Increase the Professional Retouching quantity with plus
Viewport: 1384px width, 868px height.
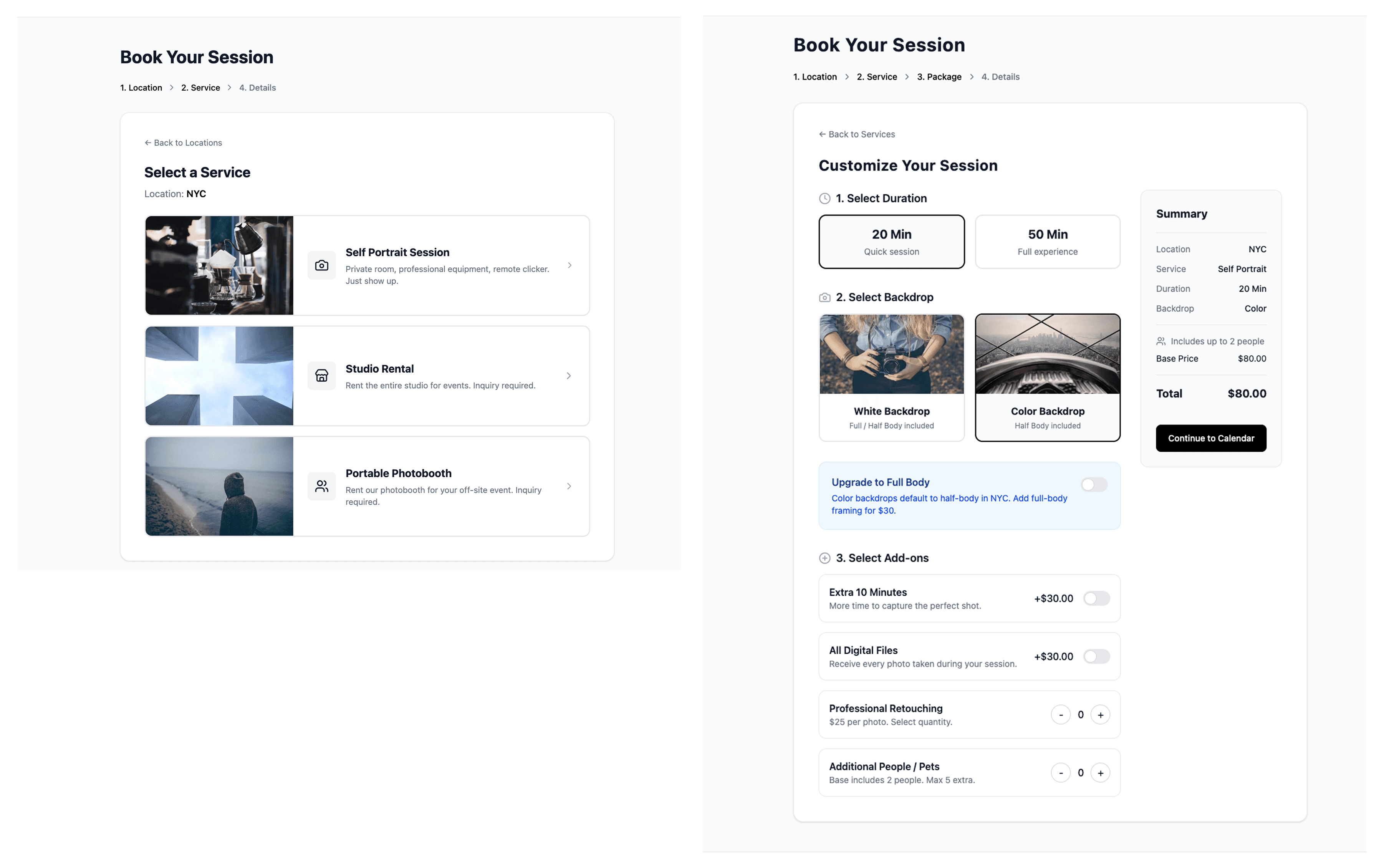[1100, 715]
